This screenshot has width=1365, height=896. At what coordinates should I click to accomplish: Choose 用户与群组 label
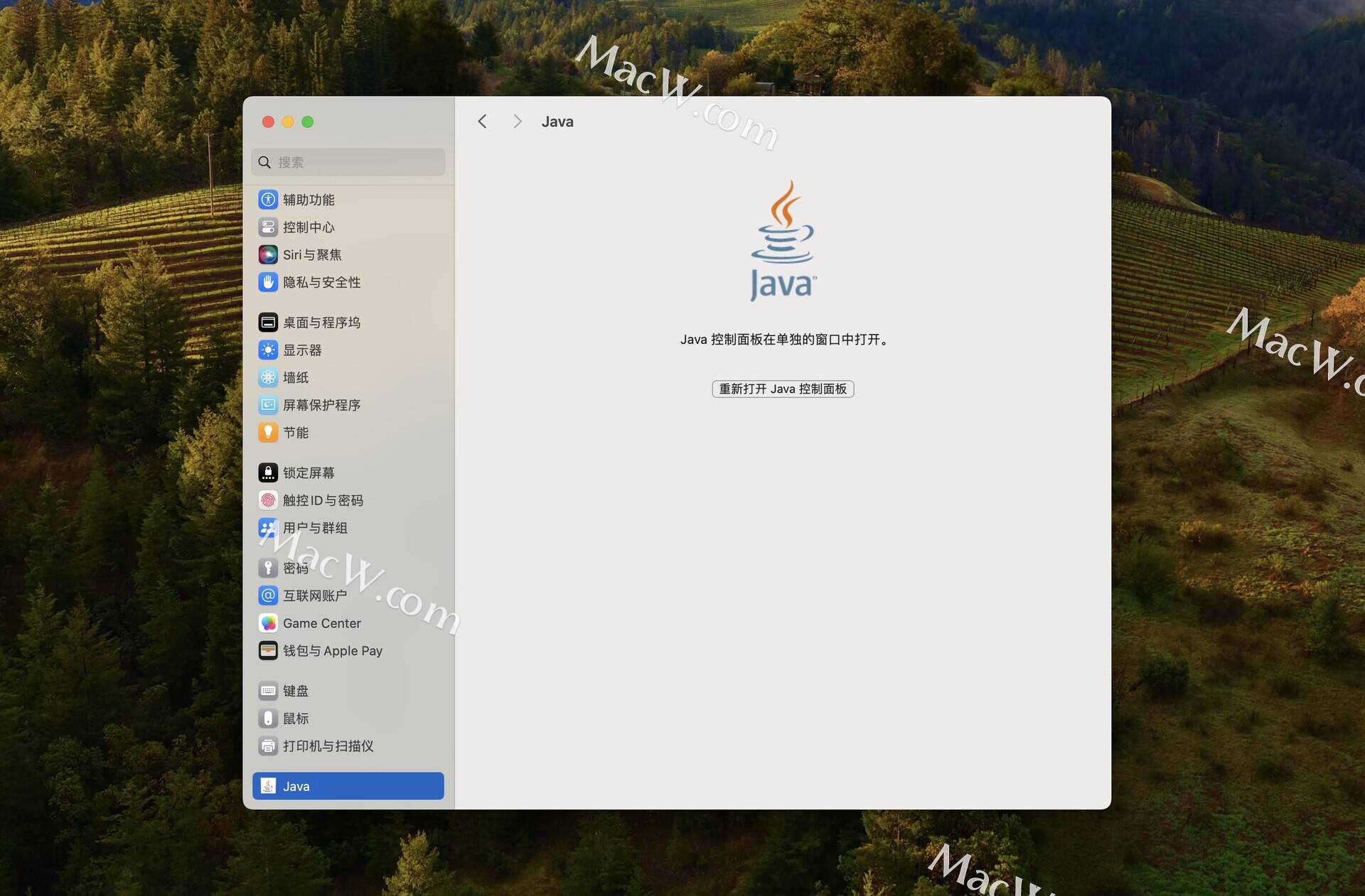(x=315, y=528)
